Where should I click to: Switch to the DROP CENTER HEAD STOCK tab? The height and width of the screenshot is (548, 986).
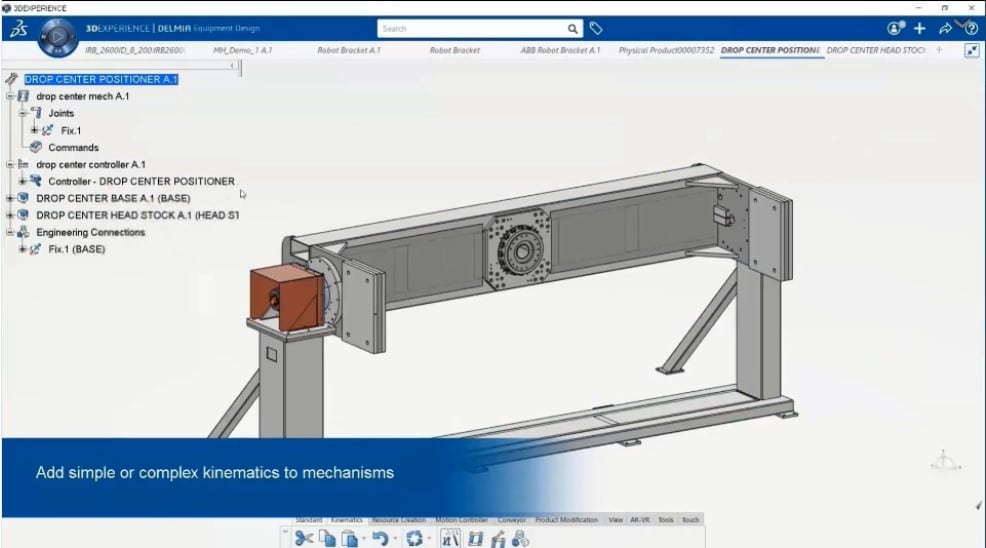(876, 50)
